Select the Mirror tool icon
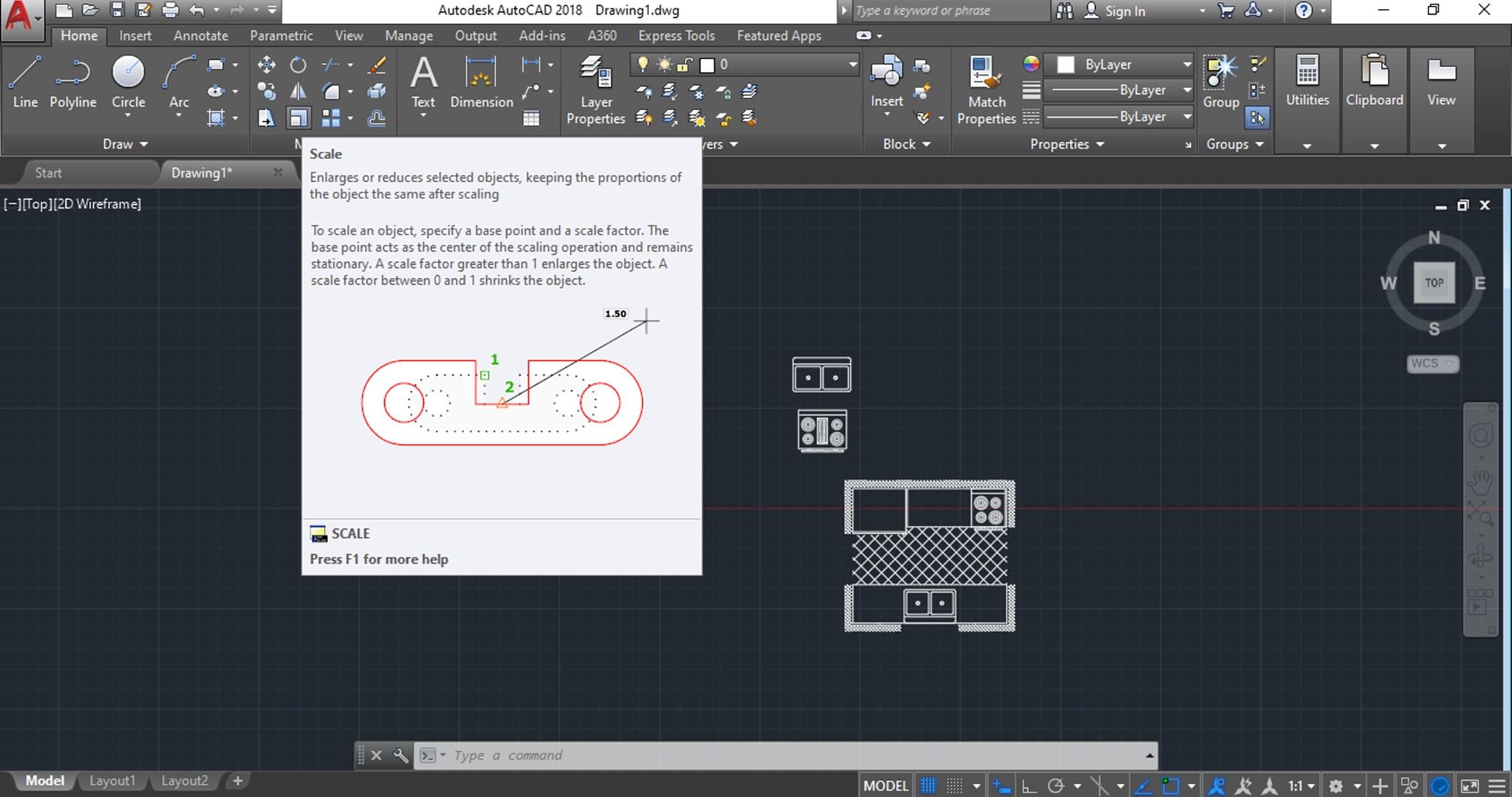Screen dimensions: 1512x797 298,92
